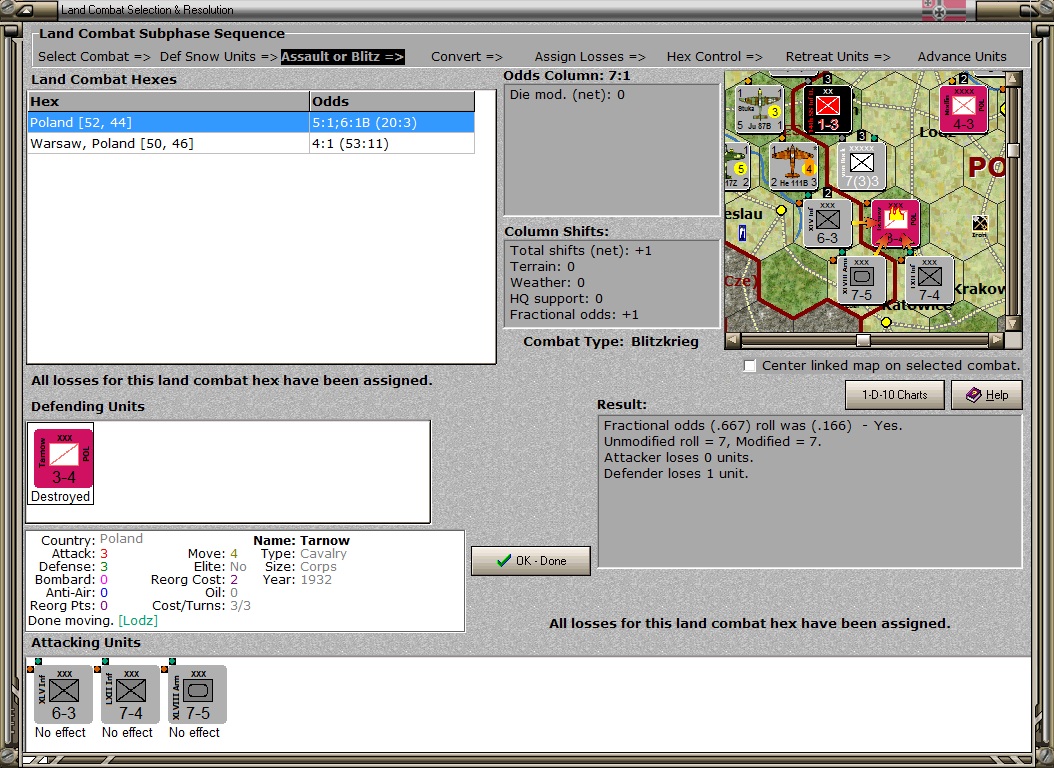Image resolution: width=1054 pixels, height=768 pixels.
Task: Click the Hex column header
Action: coord(168,101)
